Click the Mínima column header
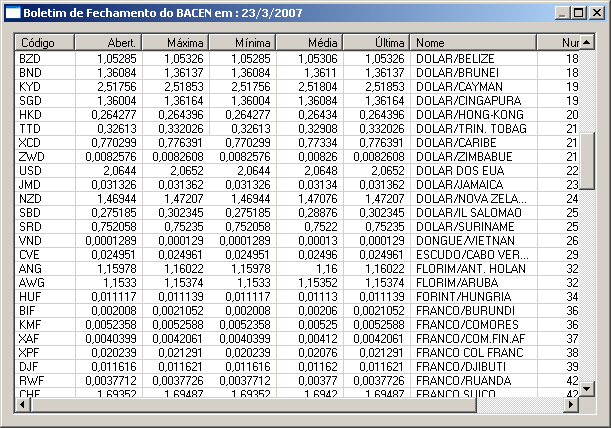611x428 pixels. pyautogui.click(x=242, y=43)
